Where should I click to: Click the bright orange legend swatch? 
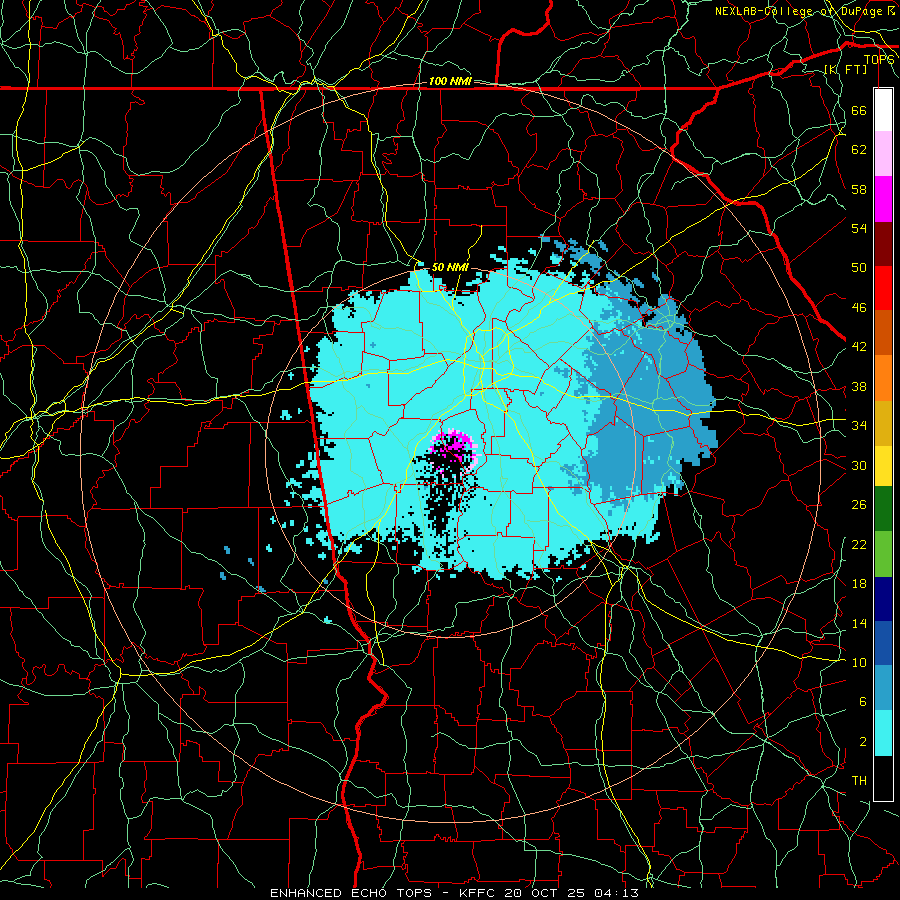883,378
